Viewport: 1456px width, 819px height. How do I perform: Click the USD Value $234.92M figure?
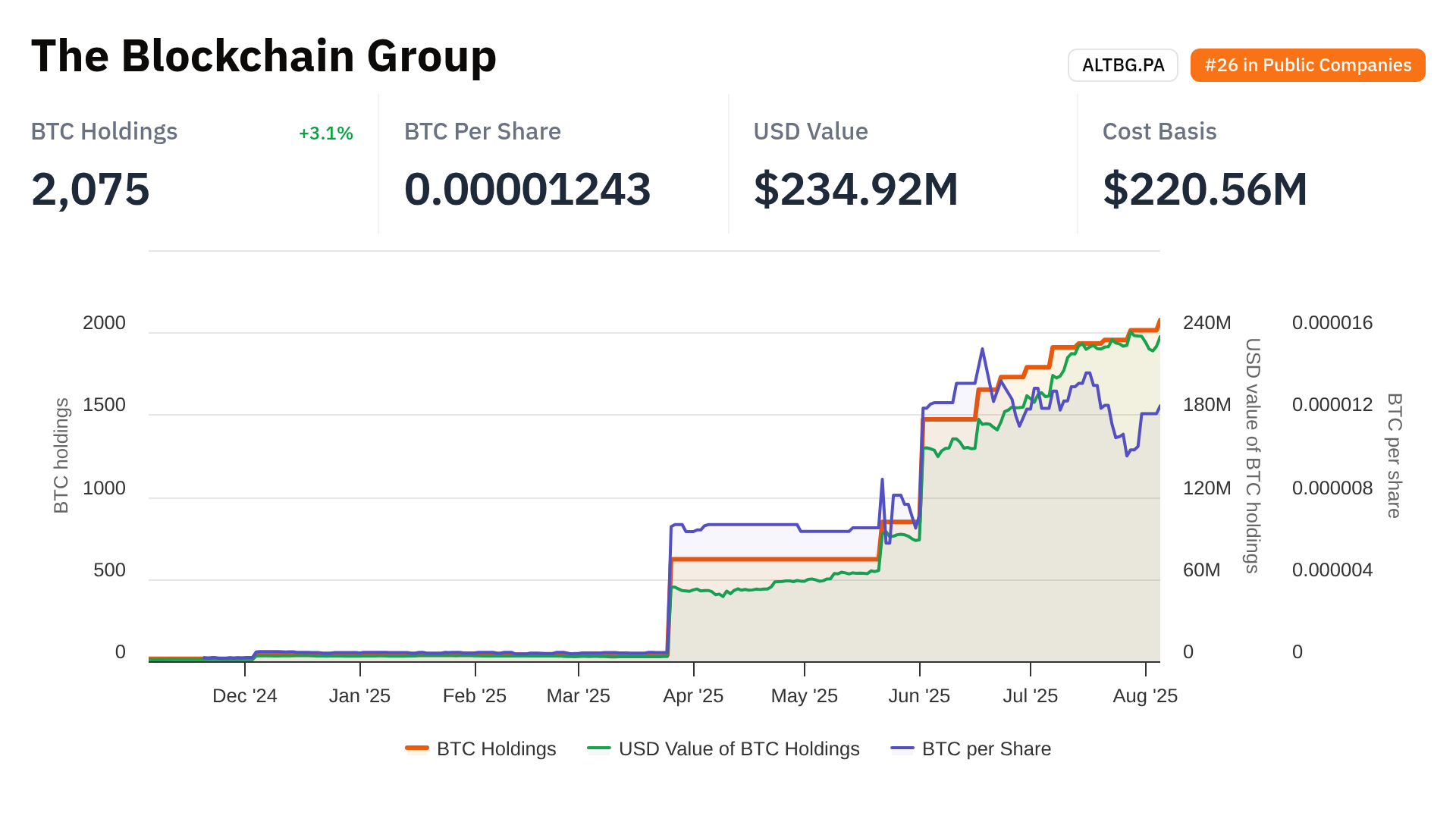tap(855, 190)
